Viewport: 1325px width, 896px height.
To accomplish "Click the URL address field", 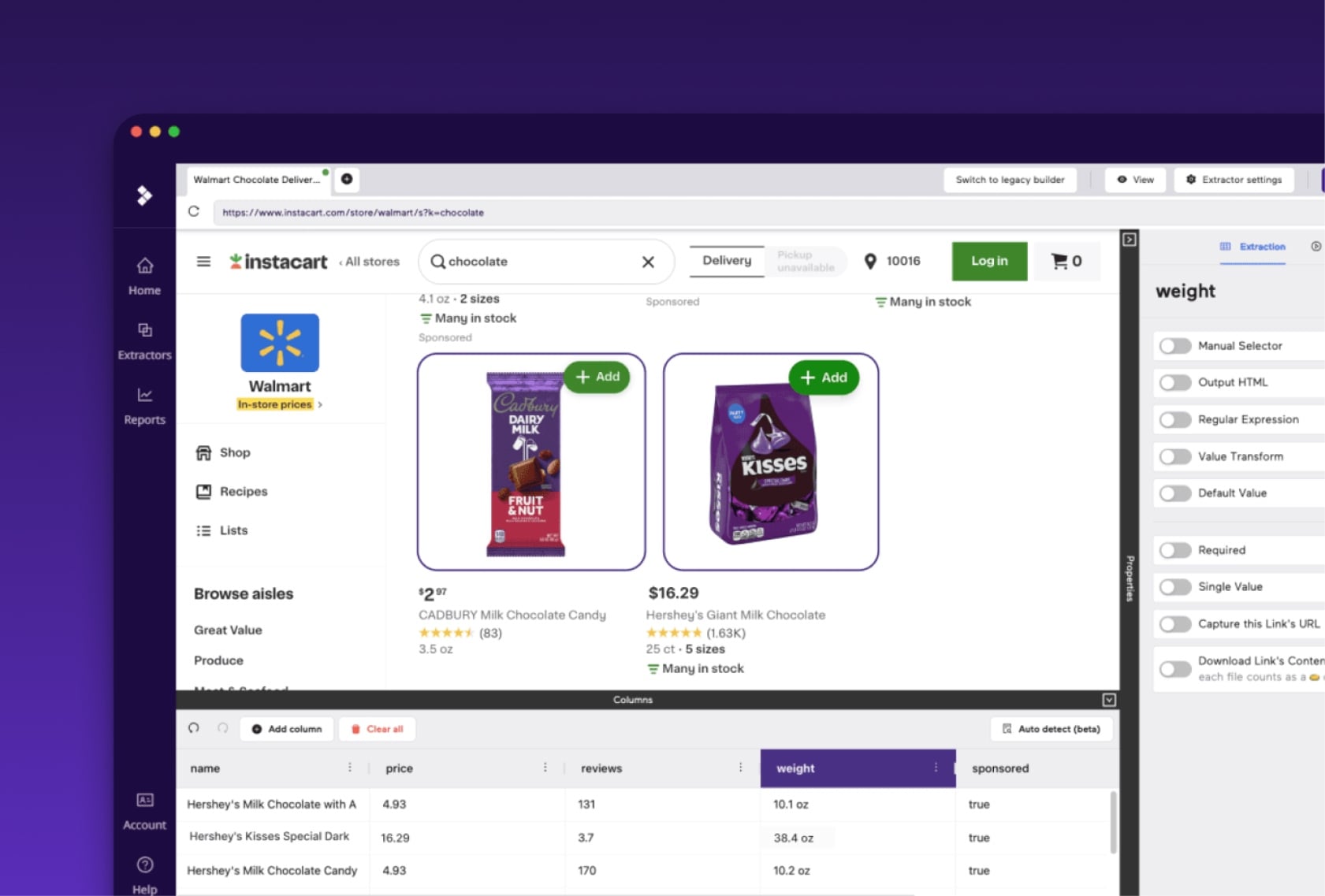I will coord(769,212).
